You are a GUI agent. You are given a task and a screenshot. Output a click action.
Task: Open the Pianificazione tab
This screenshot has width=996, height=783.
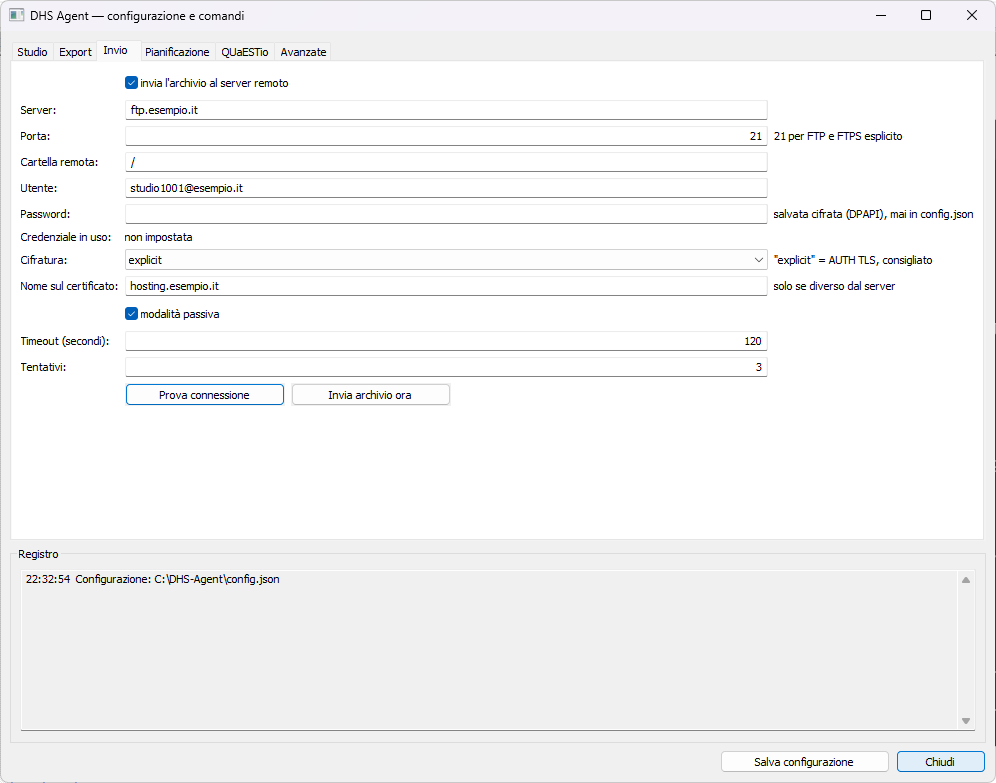click(x=177, y=52)
